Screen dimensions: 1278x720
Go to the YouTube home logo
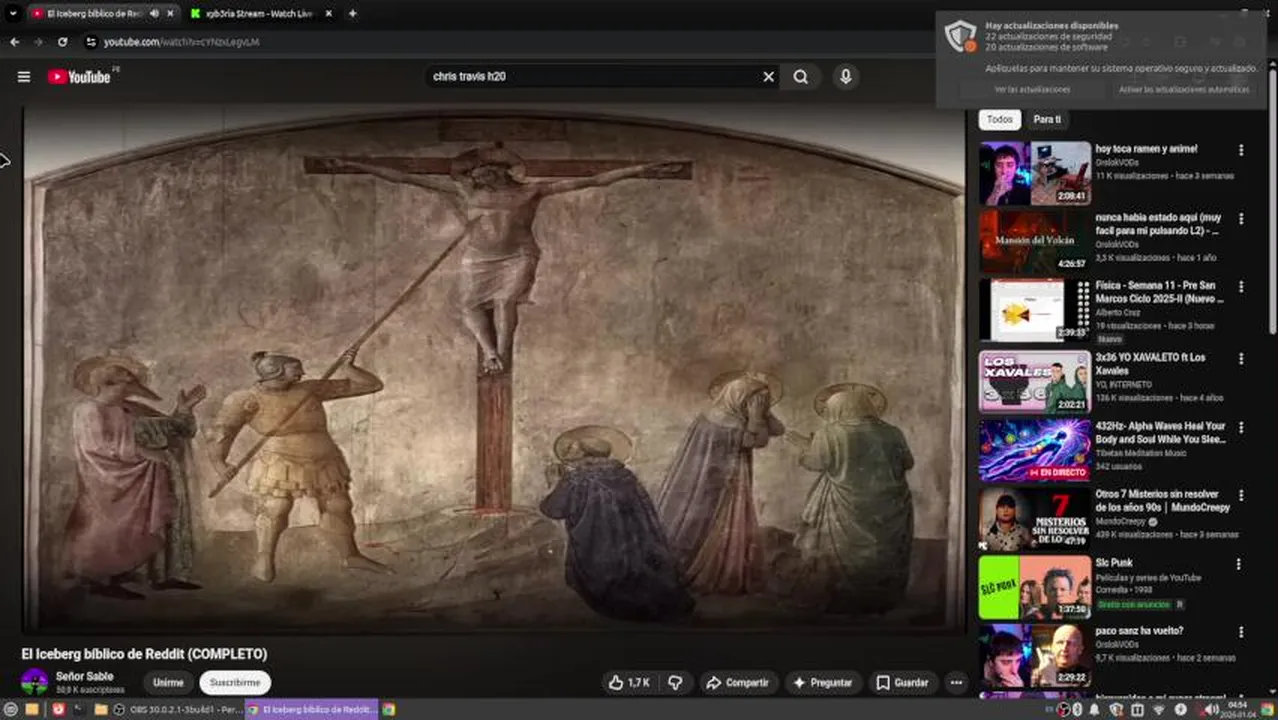pyautogui.click(x=79, y=77)
